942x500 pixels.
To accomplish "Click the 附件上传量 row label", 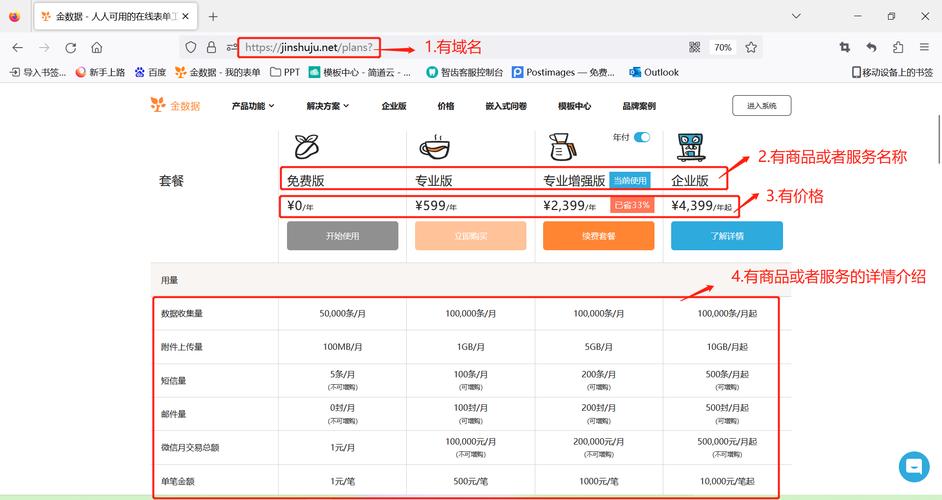I will pyautogui.click(x=182, y=347).
